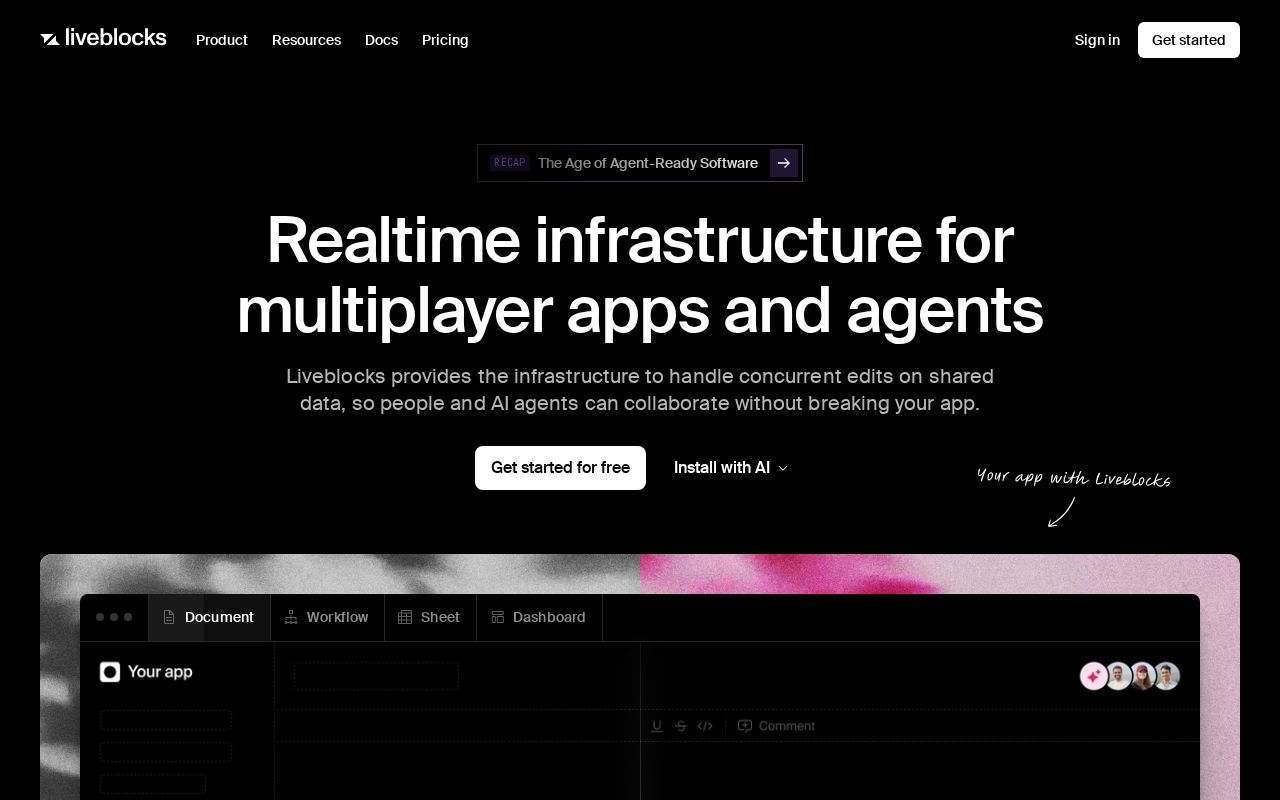Open the Resources menu
The width and height of the screenshot is (1280, 800).
pyautogui.click(x=306, y=40)
